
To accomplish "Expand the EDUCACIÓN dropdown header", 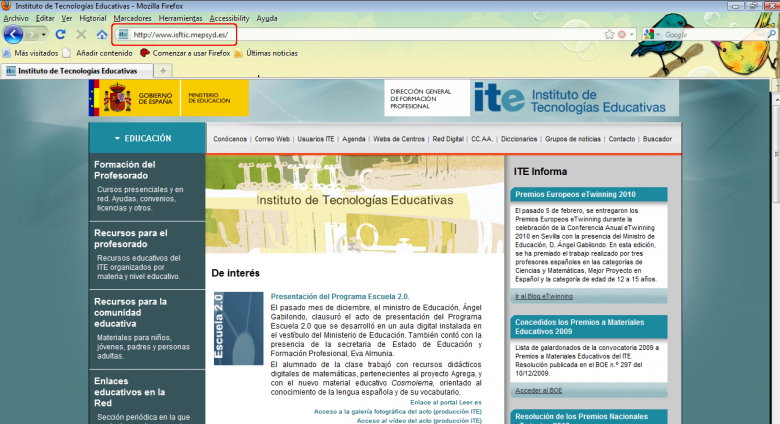I will point(147,138).
